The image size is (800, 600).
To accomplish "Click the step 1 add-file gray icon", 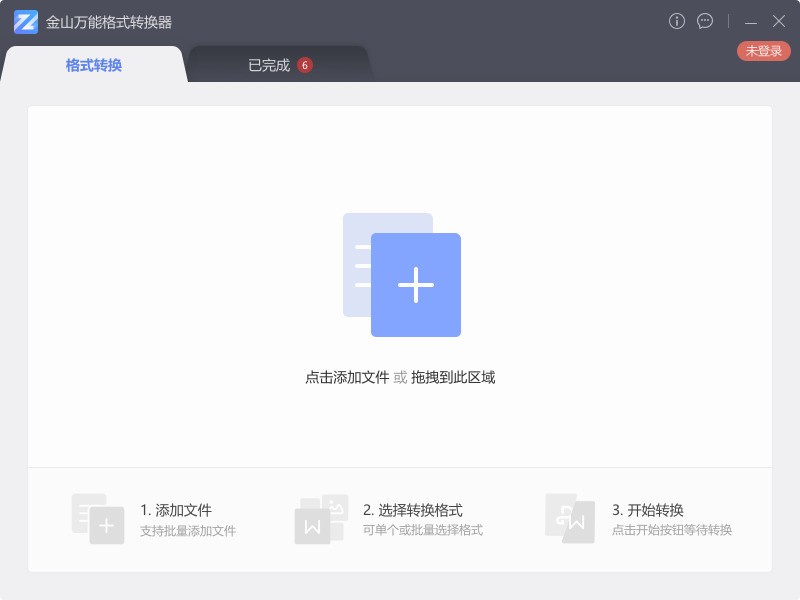I will (x=98, y=518).
